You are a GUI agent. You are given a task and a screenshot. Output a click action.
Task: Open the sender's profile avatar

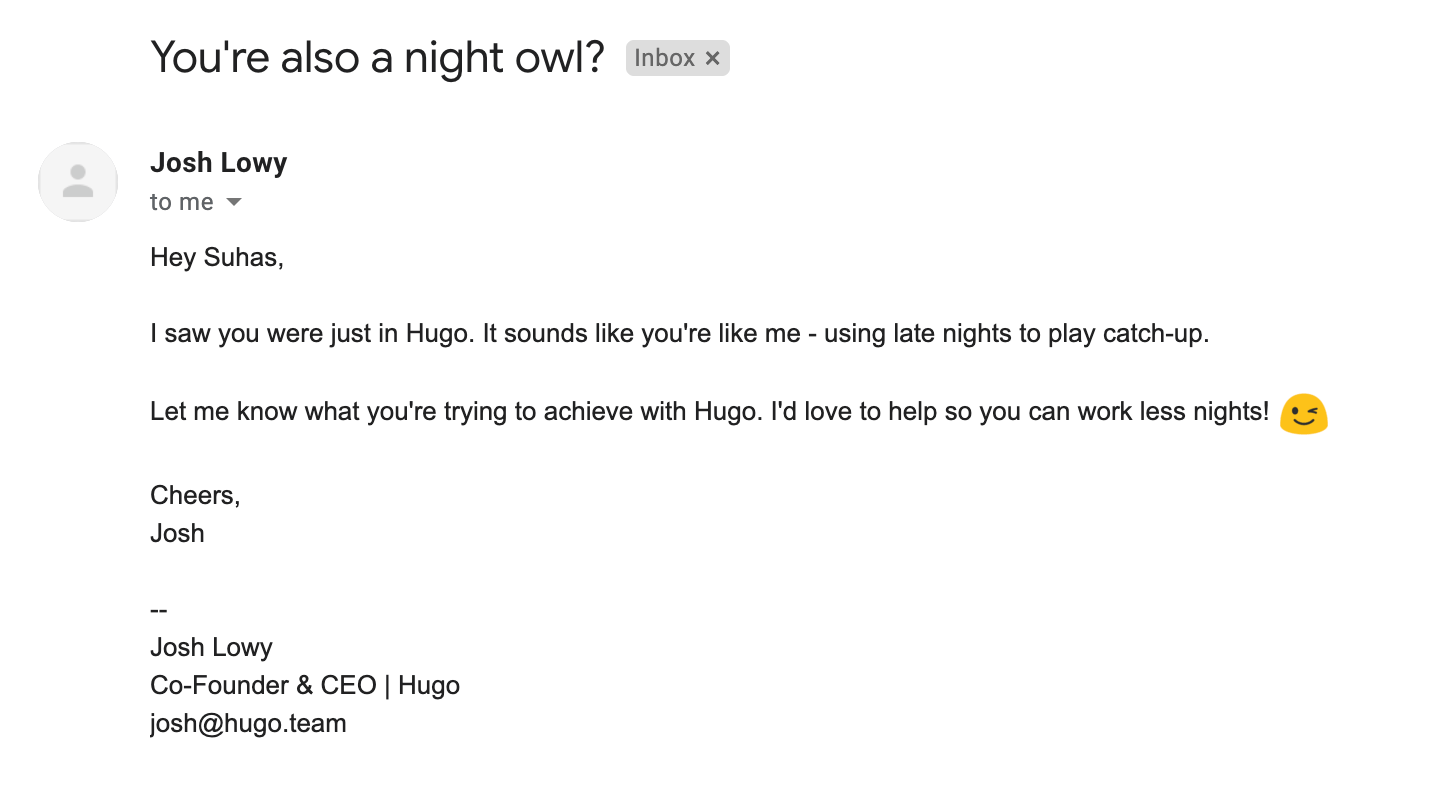click(78, 182)
